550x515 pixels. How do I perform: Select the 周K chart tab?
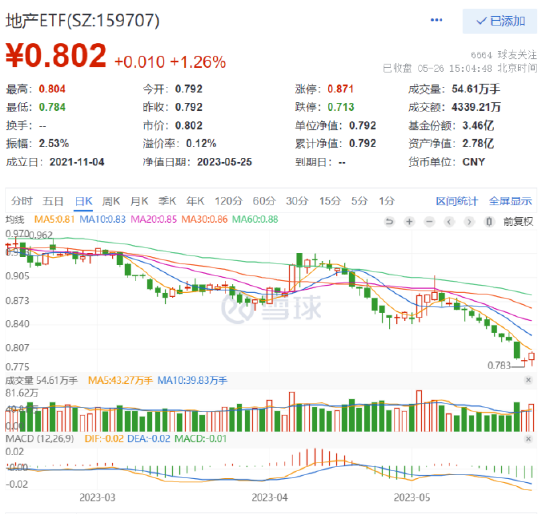[111, 201]
